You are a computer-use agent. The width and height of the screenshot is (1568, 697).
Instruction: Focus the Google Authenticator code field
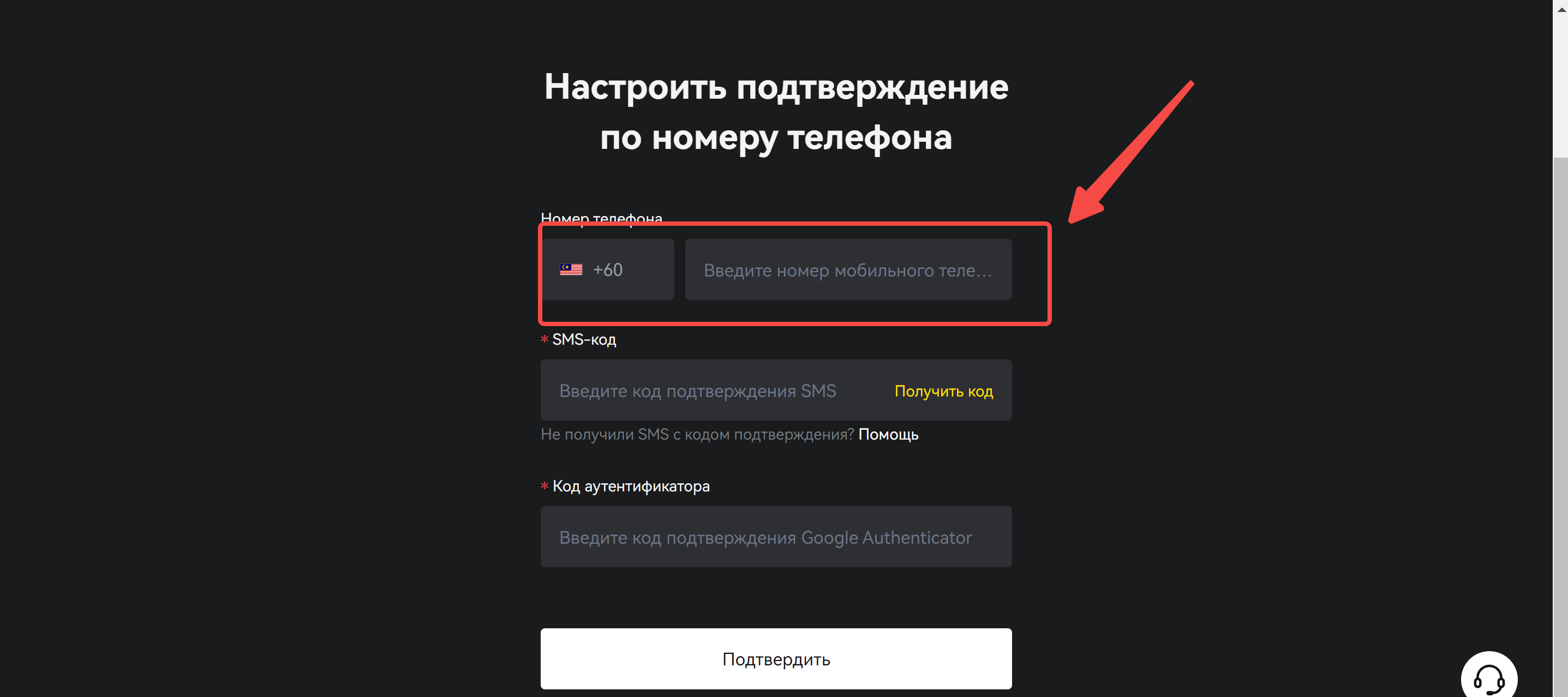(776, 537)
